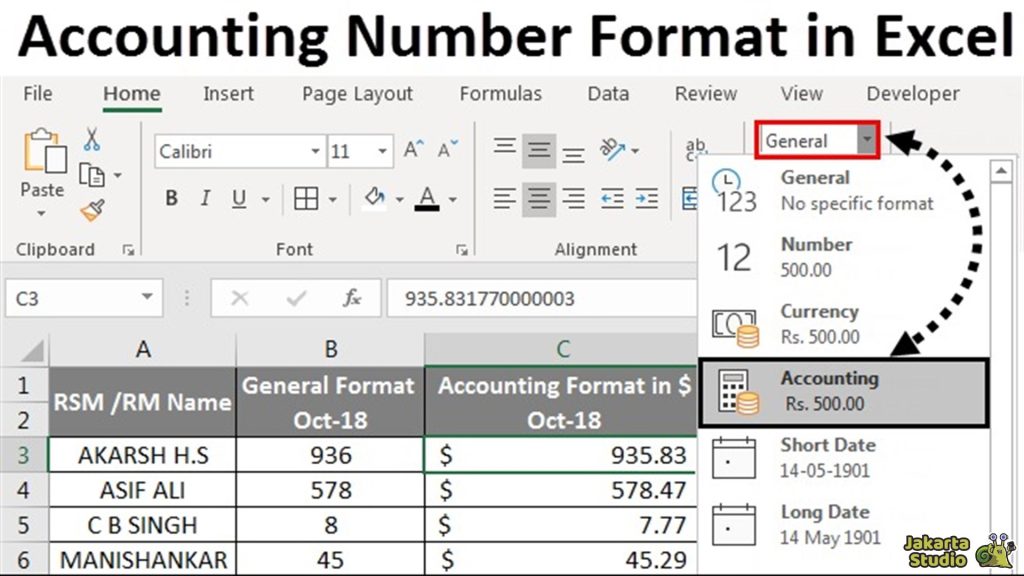Toggle Italic formatting
This screenshot has width=1024, height=576.
pos(205,199)
